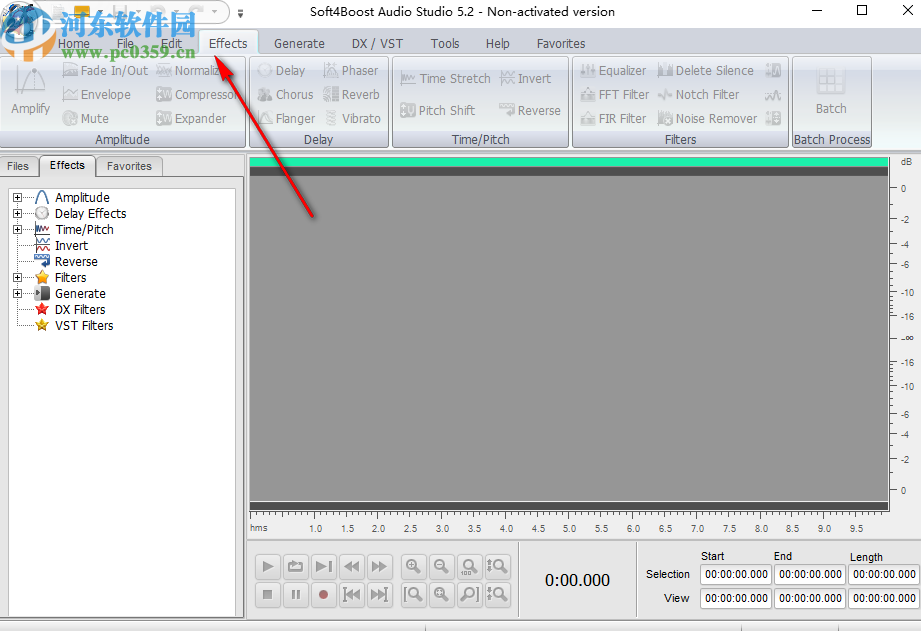Click the rewind button

pyautogui.click(x=351, y=566)
